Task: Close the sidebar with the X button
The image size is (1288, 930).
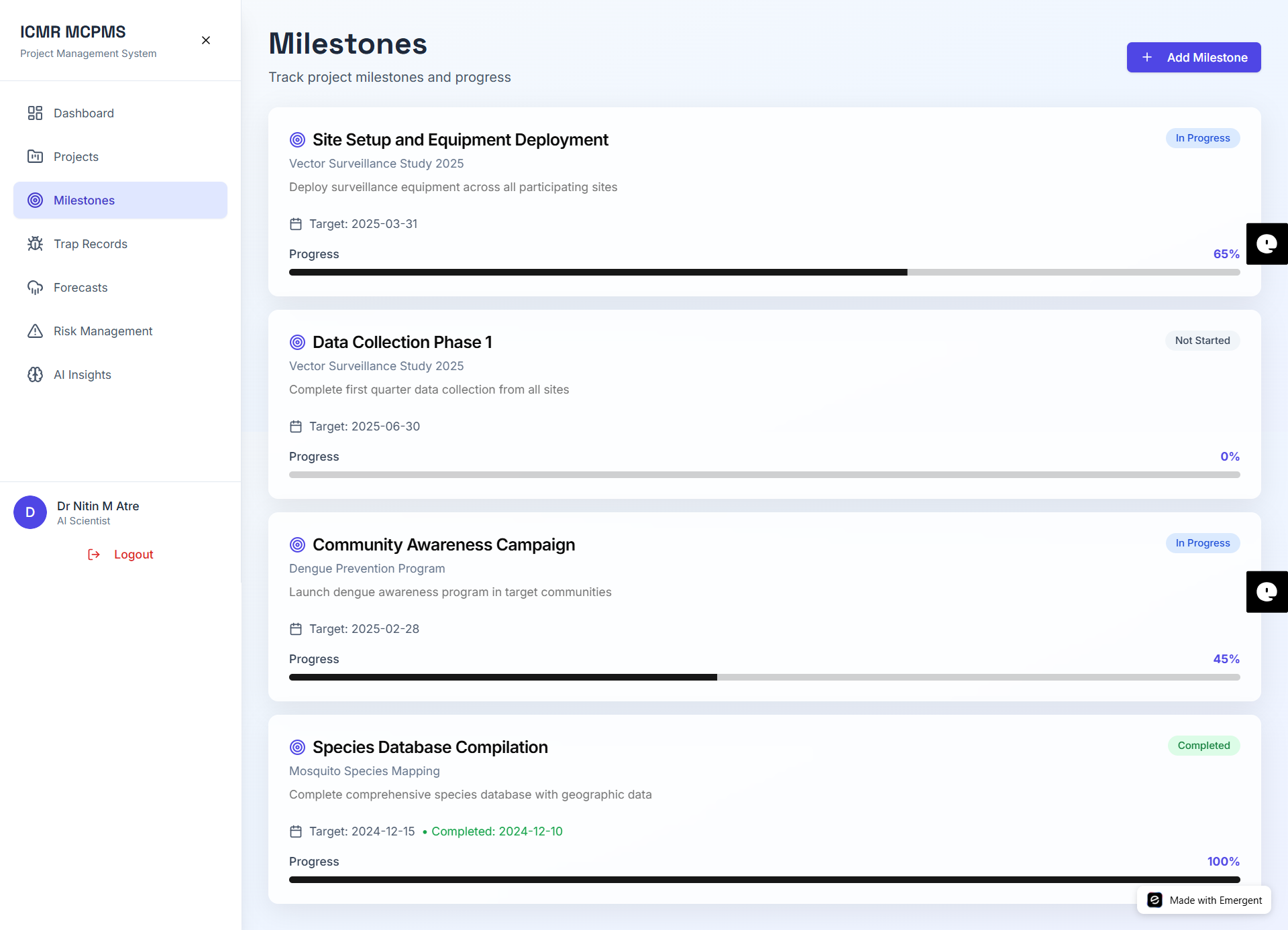Action: click(x=206, y=40)
